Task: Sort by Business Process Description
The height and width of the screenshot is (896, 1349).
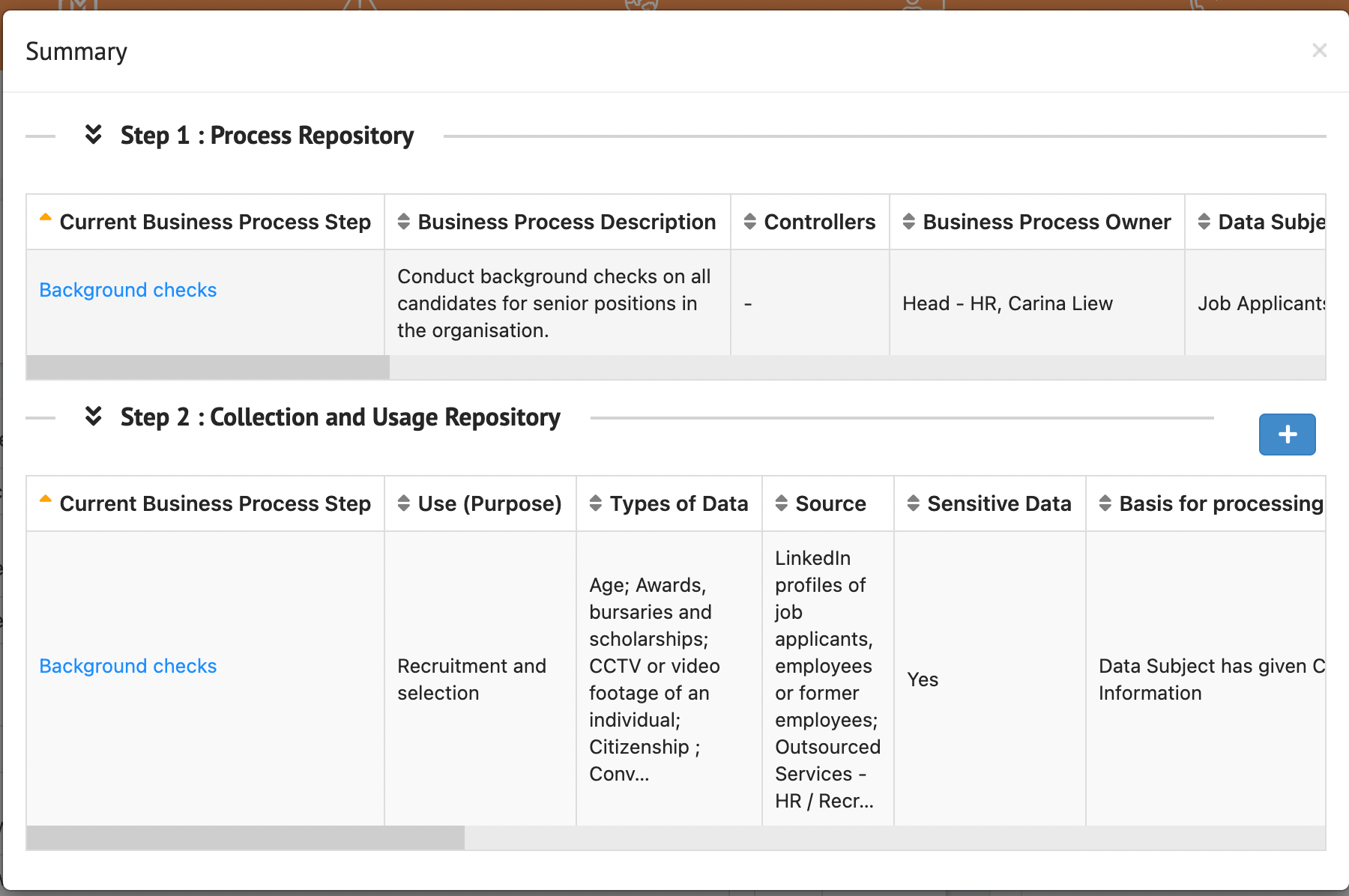Action: point(557,222)
